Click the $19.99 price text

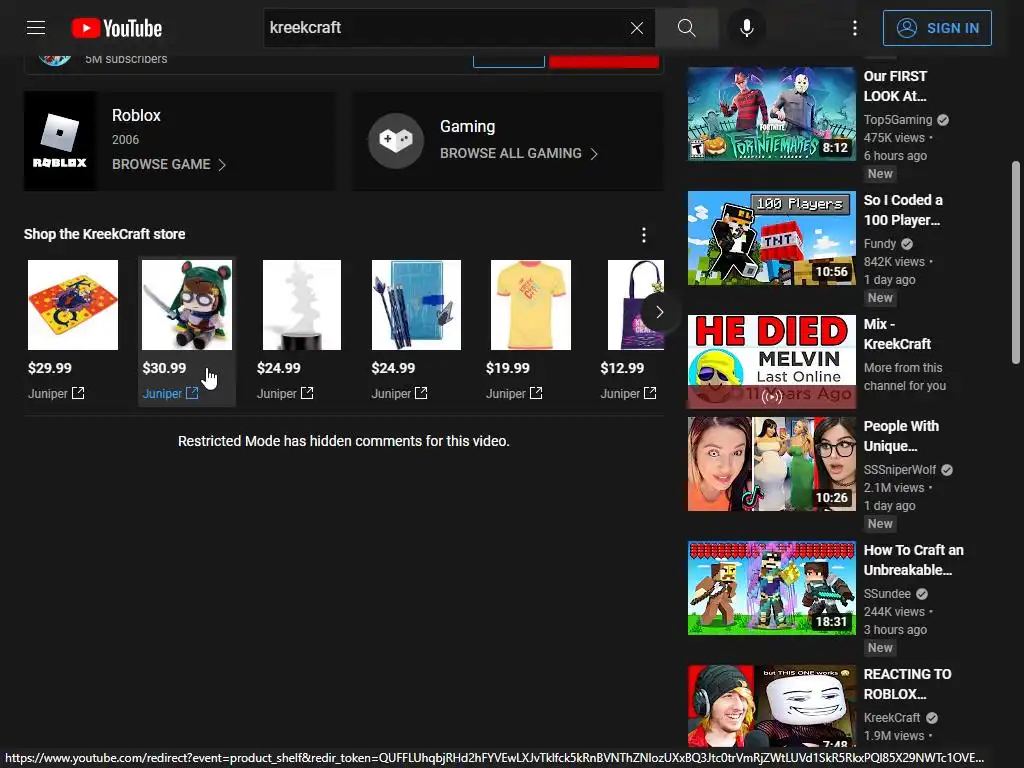coord(507,368)
